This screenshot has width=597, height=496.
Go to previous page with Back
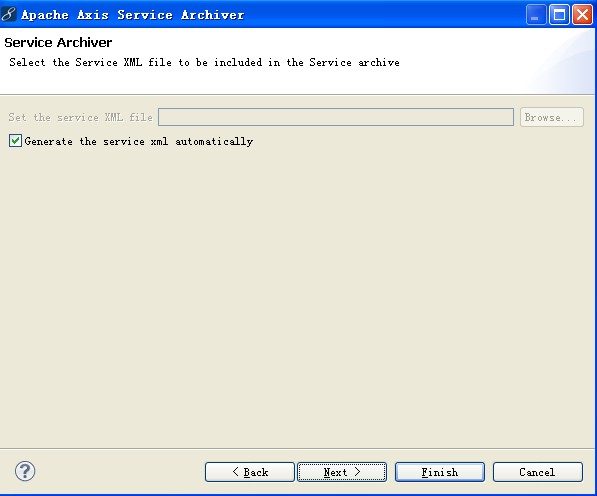point(250,472)
